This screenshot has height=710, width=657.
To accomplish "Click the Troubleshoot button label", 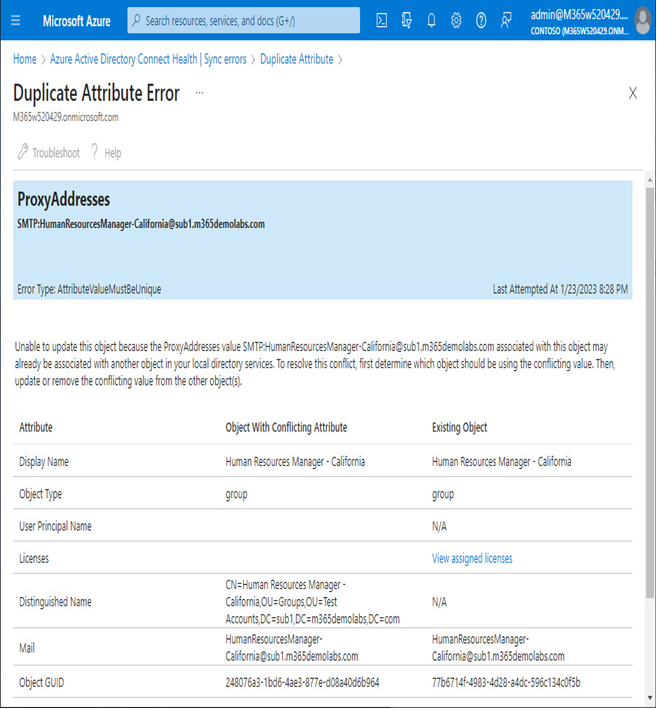I will 56,153.
